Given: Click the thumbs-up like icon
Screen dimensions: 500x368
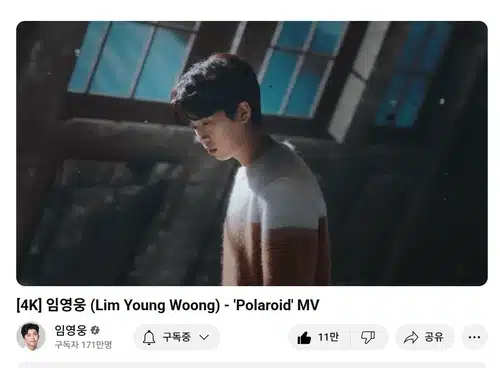Looking at the screenshot, I should tap(304, 338).
